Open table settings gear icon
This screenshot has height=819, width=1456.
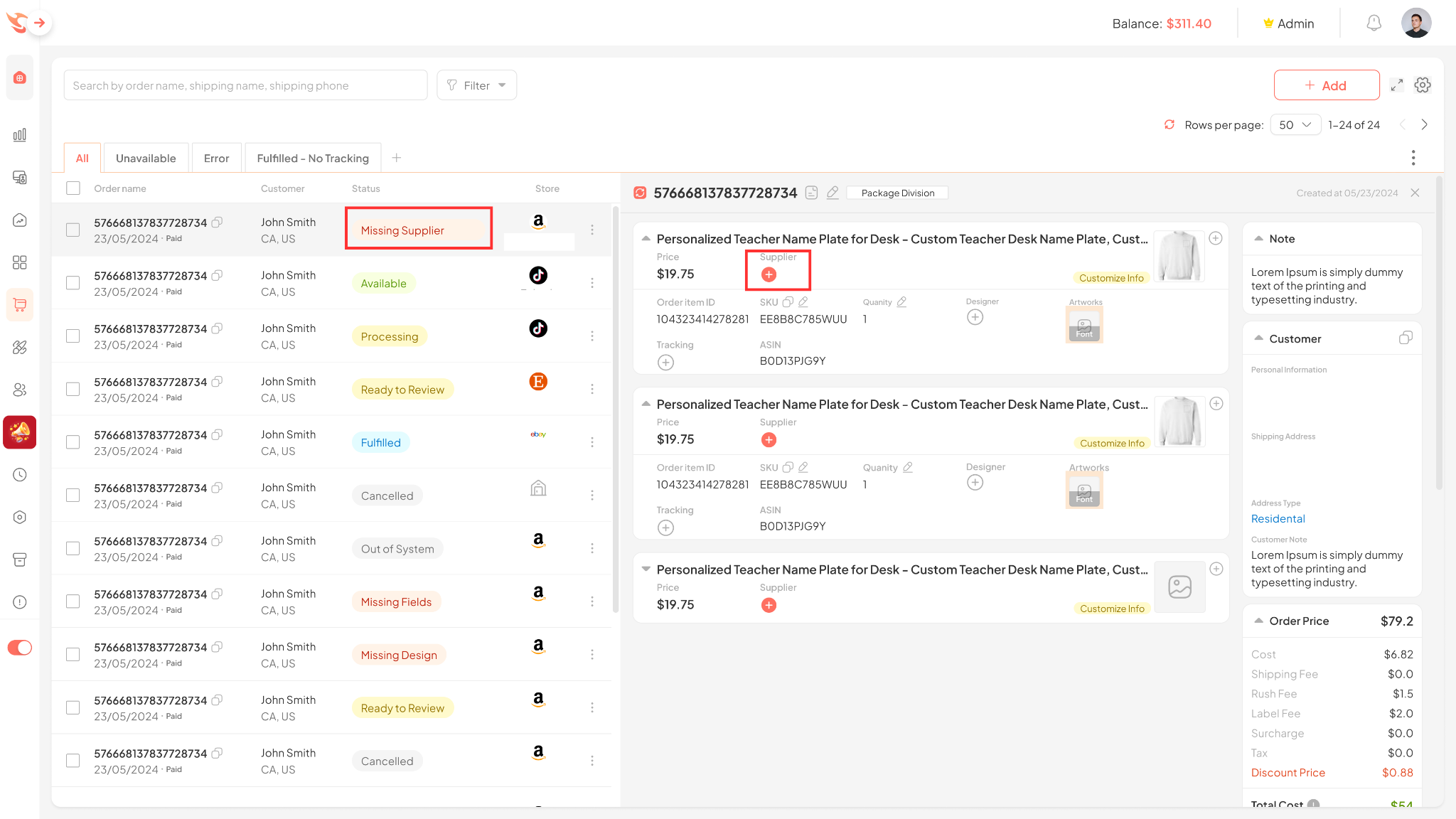(x=1423, y=85)
